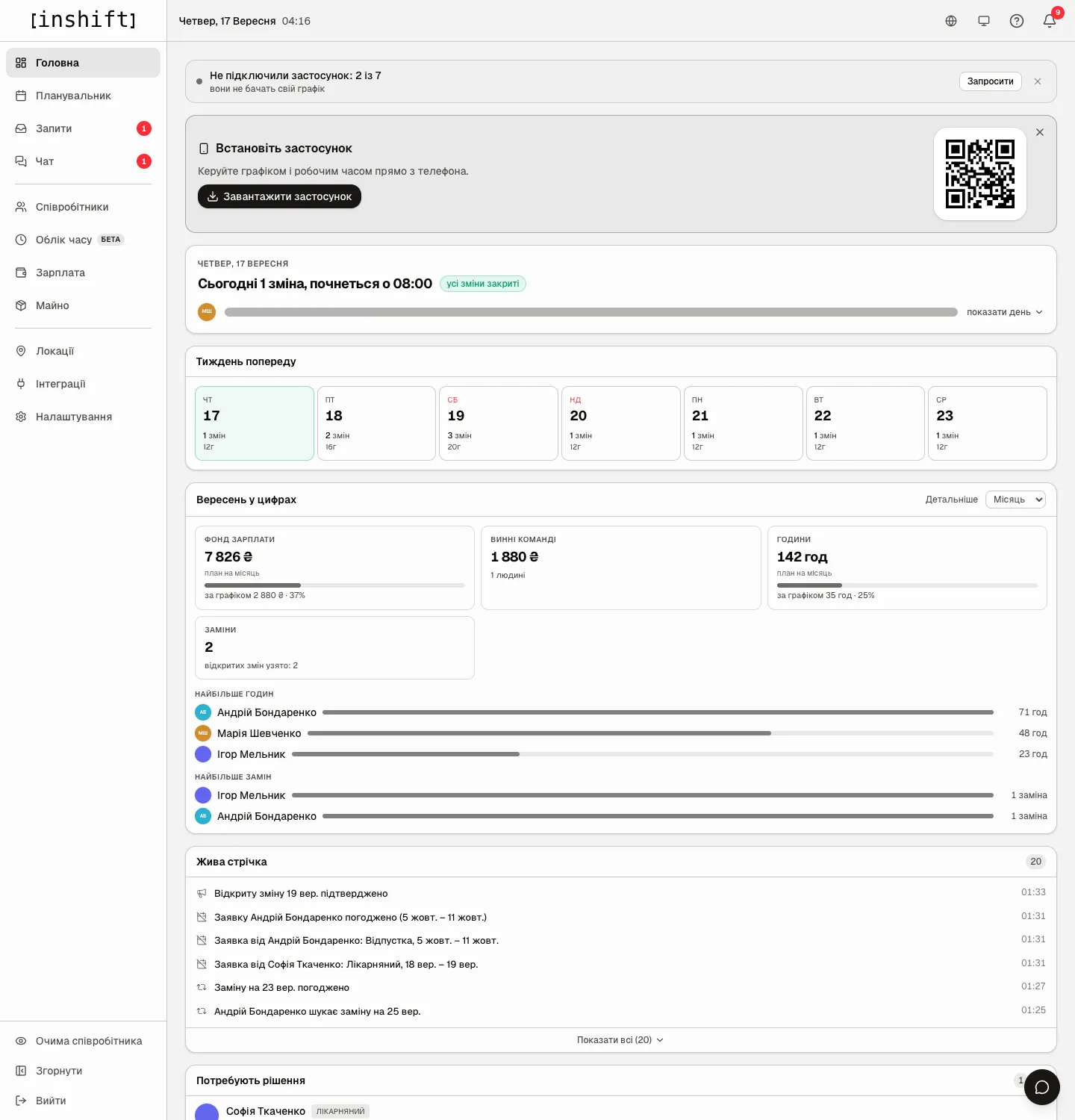Viewport: 1075px width, 1120px height.
Task: Open the Місяць period dropdown
Action: (x=1015, y=500)
